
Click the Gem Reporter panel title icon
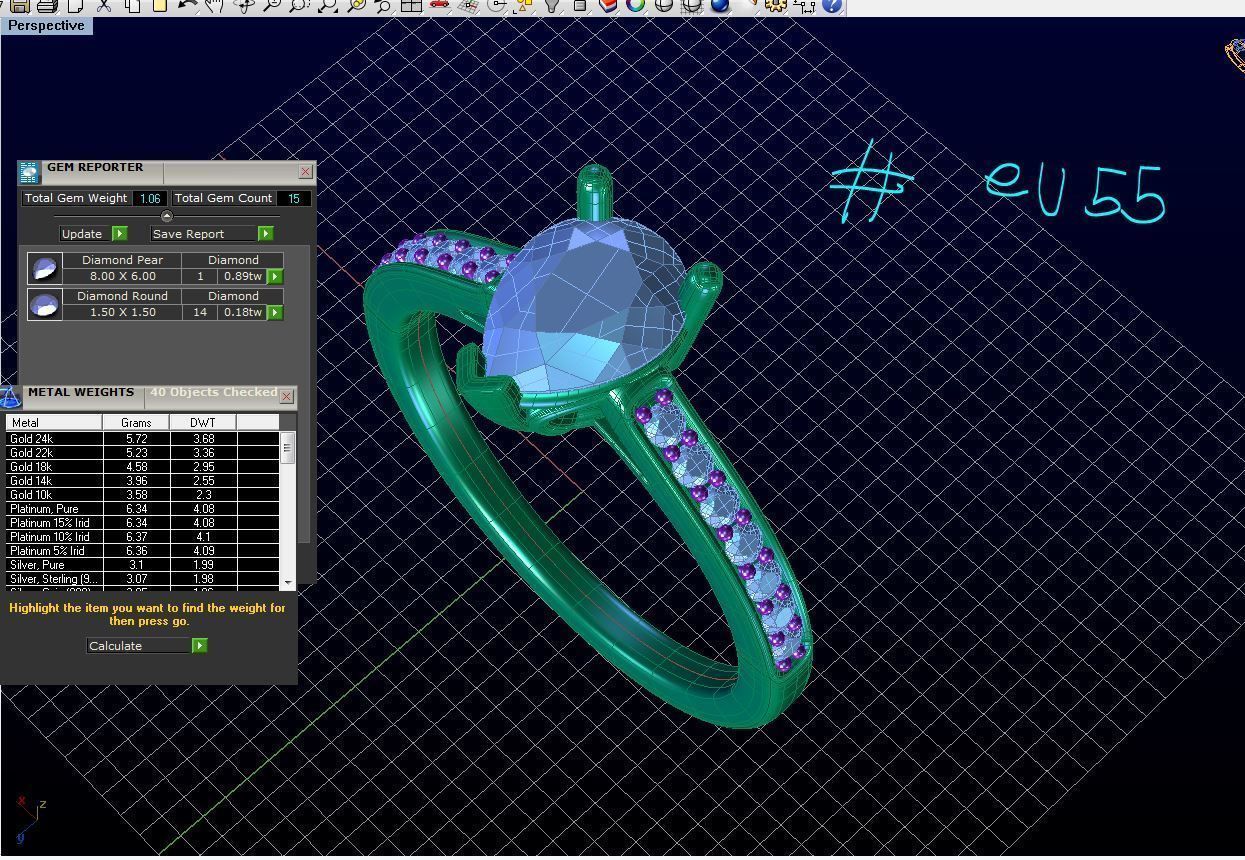pyautogui.click(x=29, y=172)
